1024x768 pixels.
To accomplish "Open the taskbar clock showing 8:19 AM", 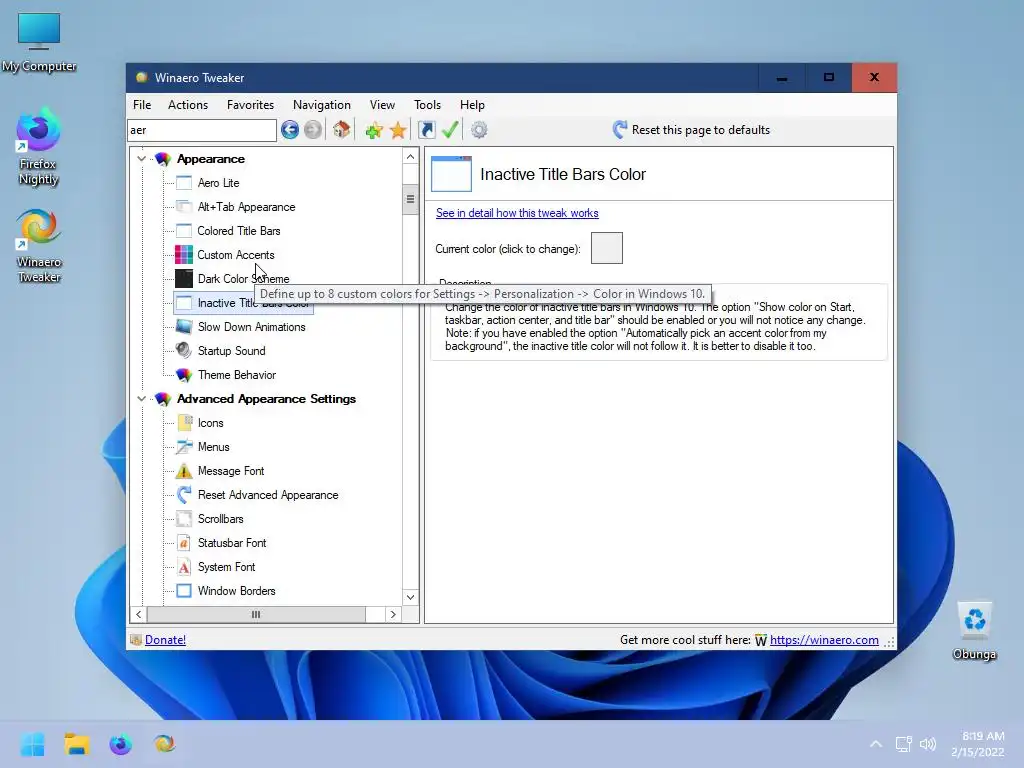I will (x=978, y=744).
